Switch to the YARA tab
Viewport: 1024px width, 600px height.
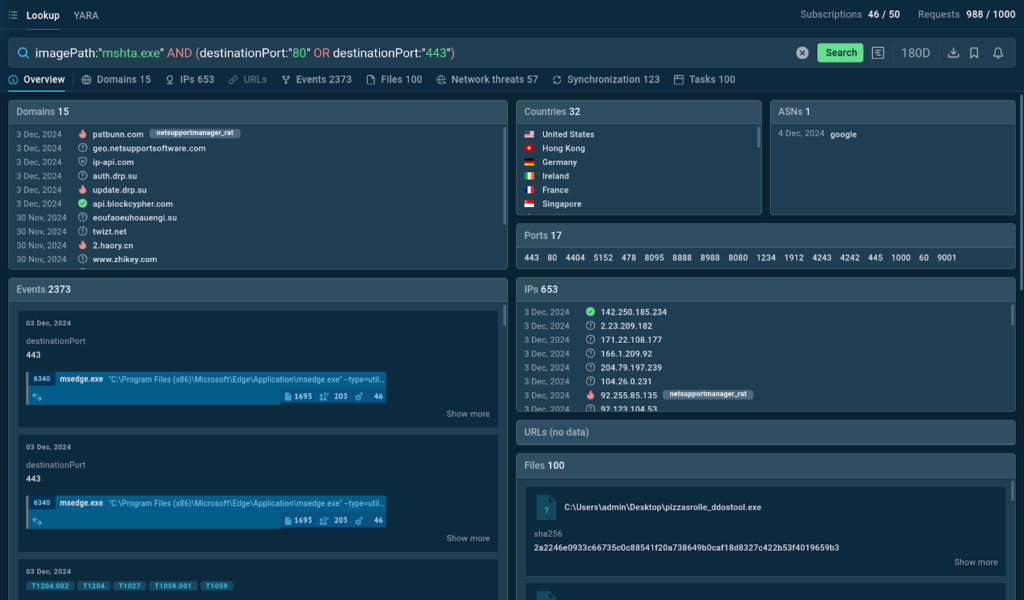86,15
